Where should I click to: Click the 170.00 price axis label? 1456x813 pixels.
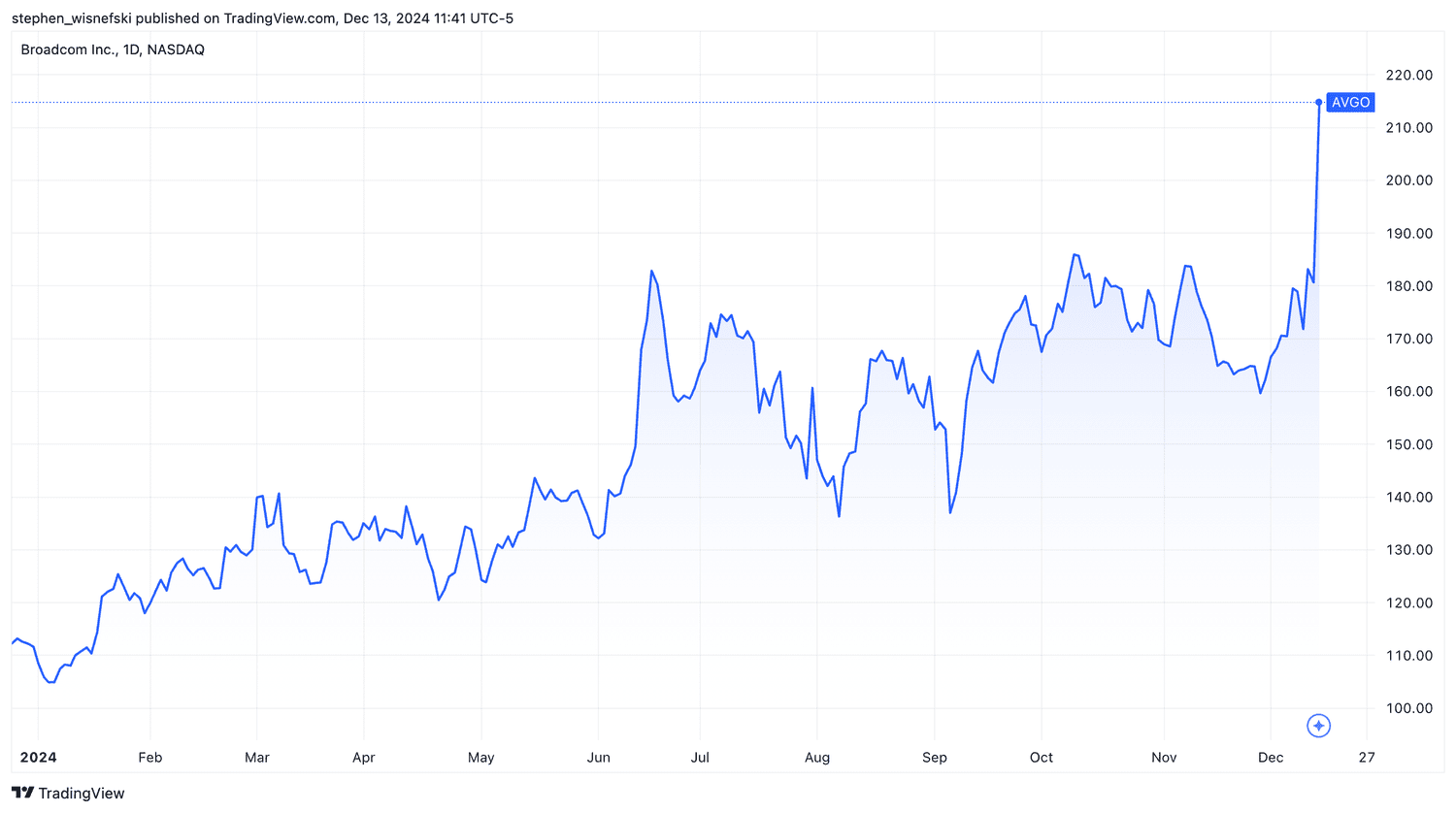tap(1409, 339)
